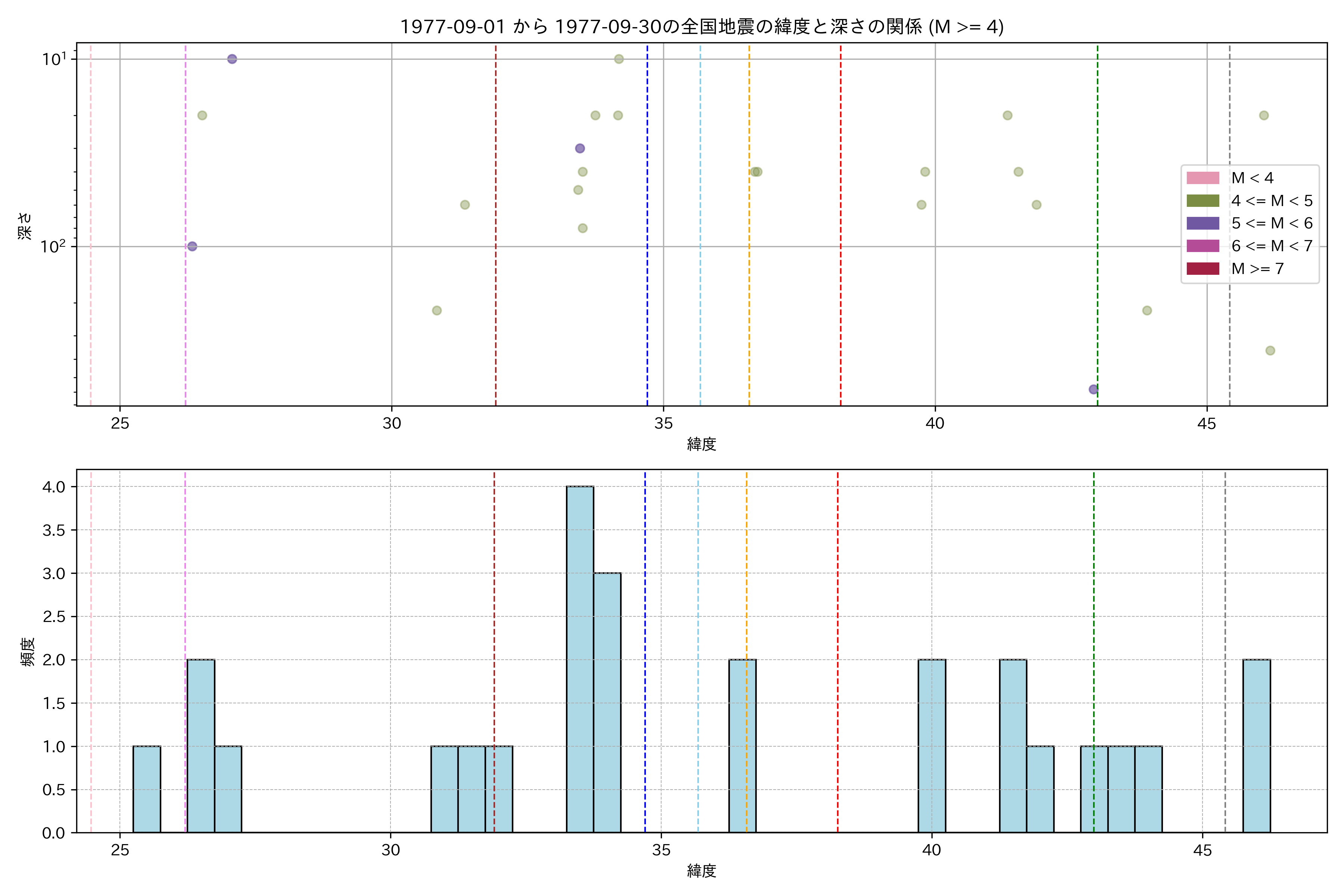This screenshot has height=896, width=1344.
Task: Click the 頻度 y-axis label of the histogram
Action: point(27,651)
